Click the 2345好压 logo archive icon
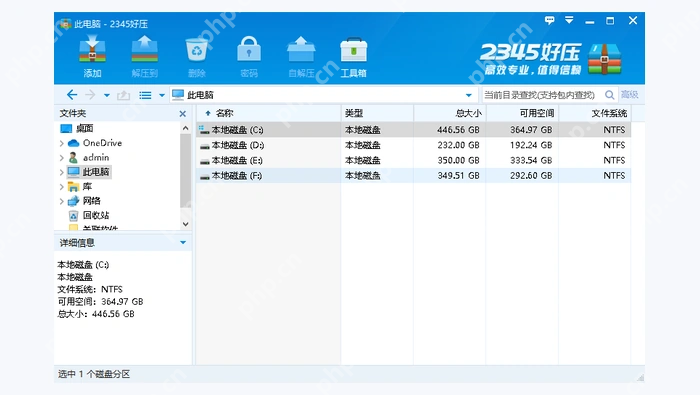The height and width of the screenshot is (395, 700). click(x=604, y=59)
